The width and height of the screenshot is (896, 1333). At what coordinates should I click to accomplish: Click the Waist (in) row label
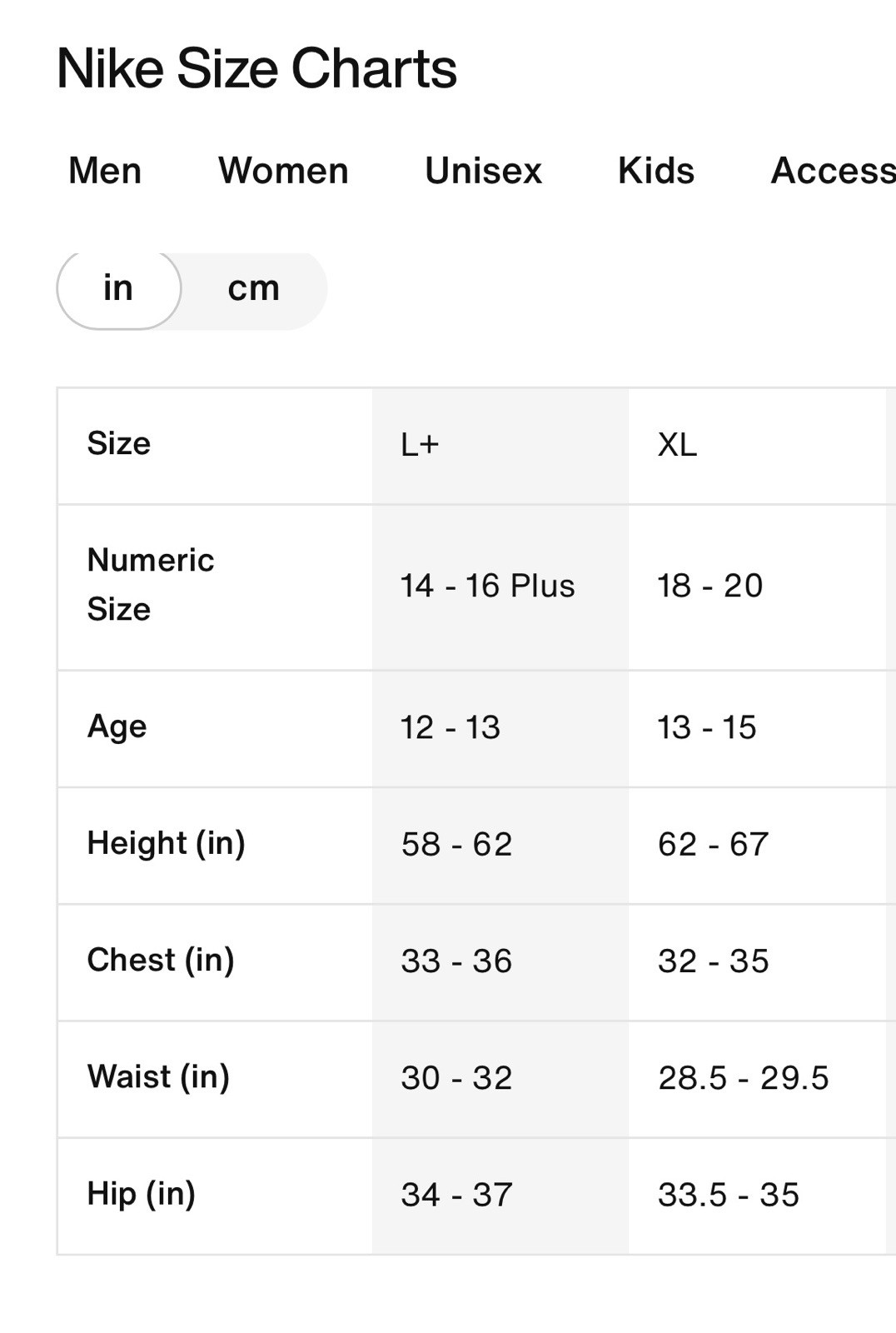click(158, 1077)
